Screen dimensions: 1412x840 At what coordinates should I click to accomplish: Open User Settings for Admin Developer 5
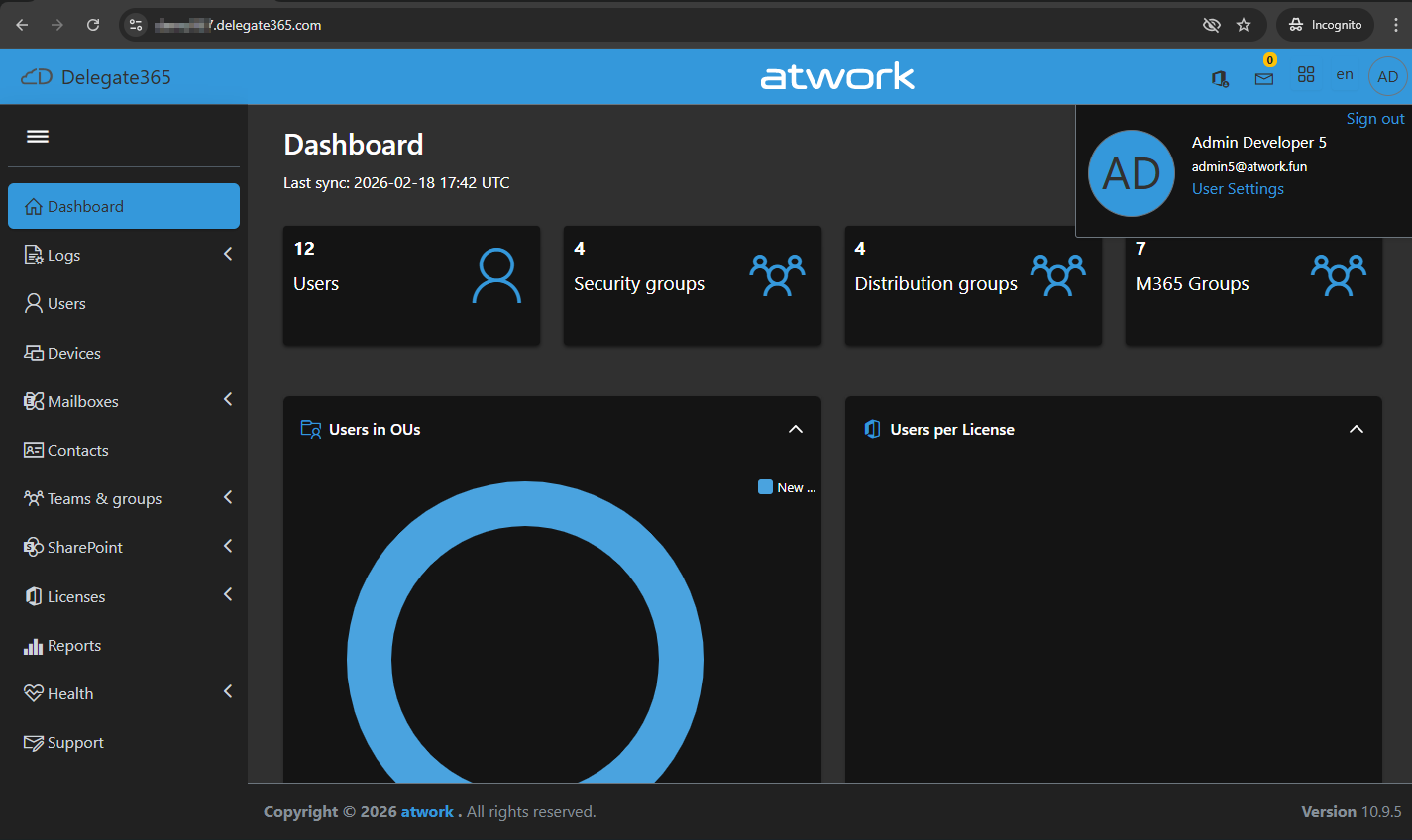(1238, 188)
